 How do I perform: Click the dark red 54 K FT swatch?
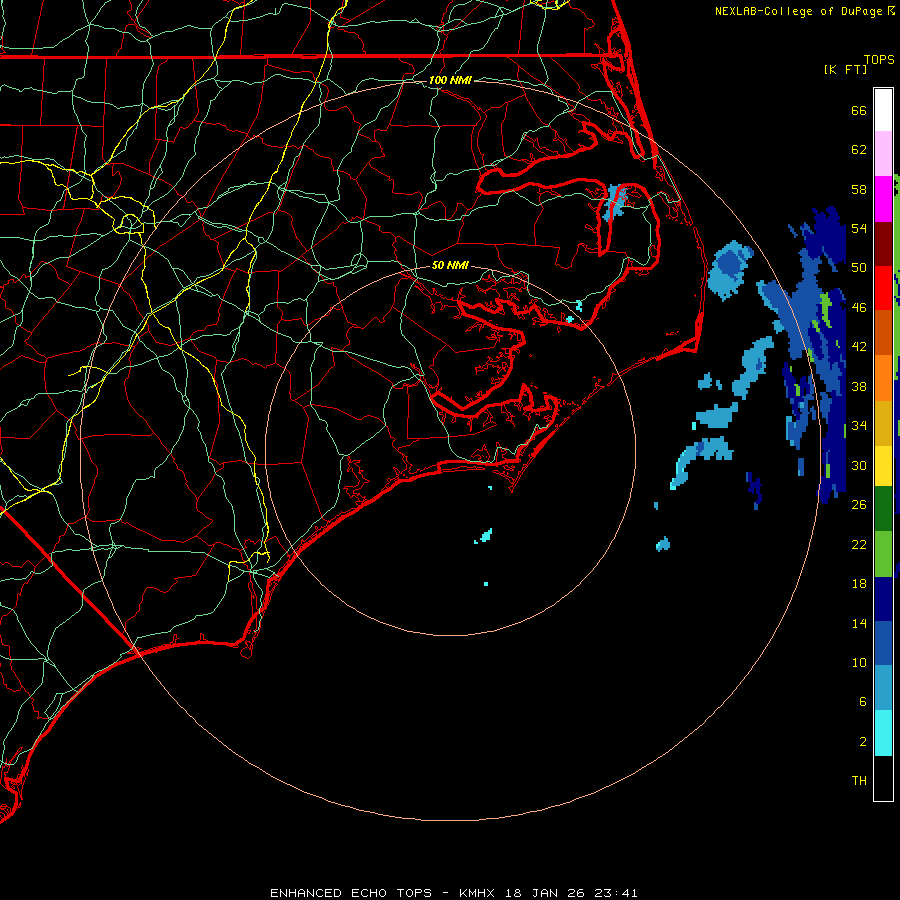883,244
